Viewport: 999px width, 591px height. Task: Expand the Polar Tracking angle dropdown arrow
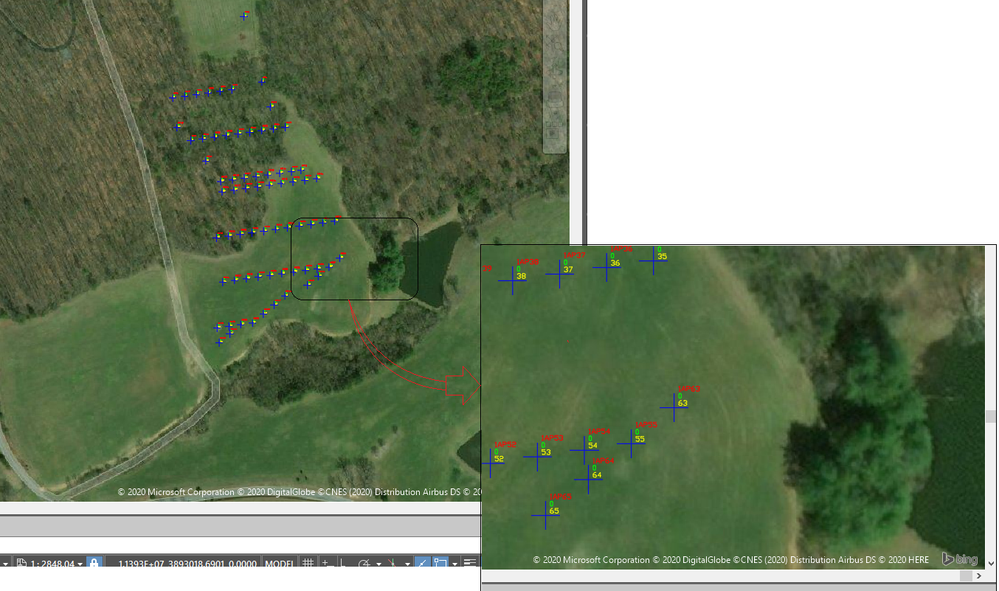379,564
